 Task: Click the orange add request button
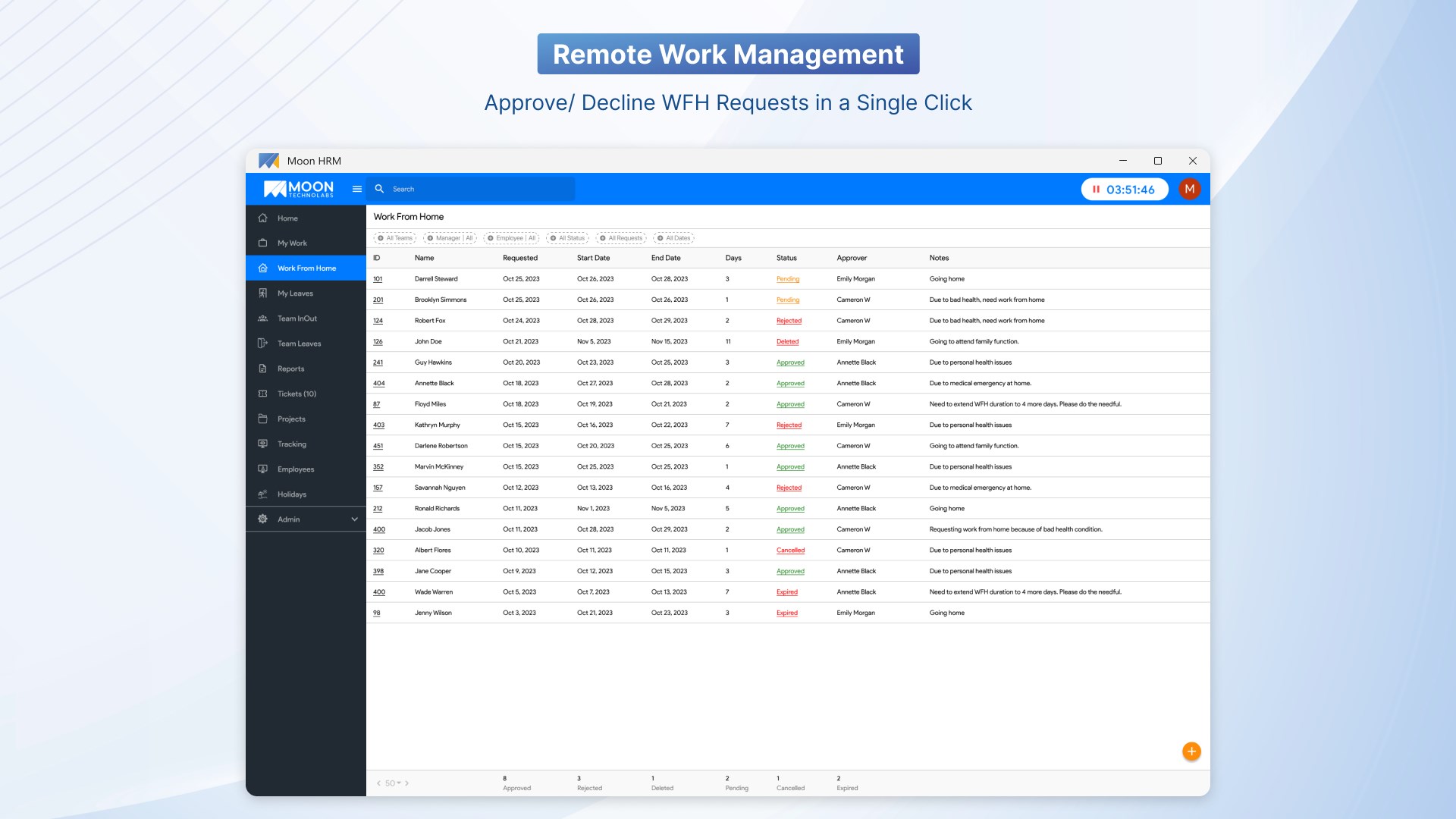(1191, 752)
